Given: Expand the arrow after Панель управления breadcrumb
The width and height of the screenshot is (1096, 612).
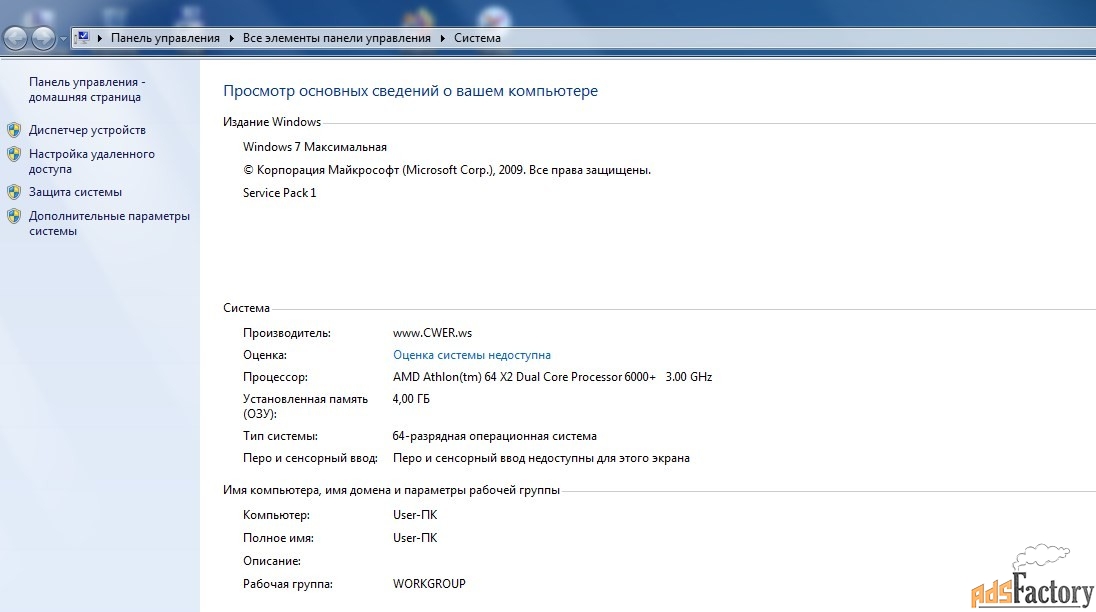Looking at the screenshot, I should 231,38.
